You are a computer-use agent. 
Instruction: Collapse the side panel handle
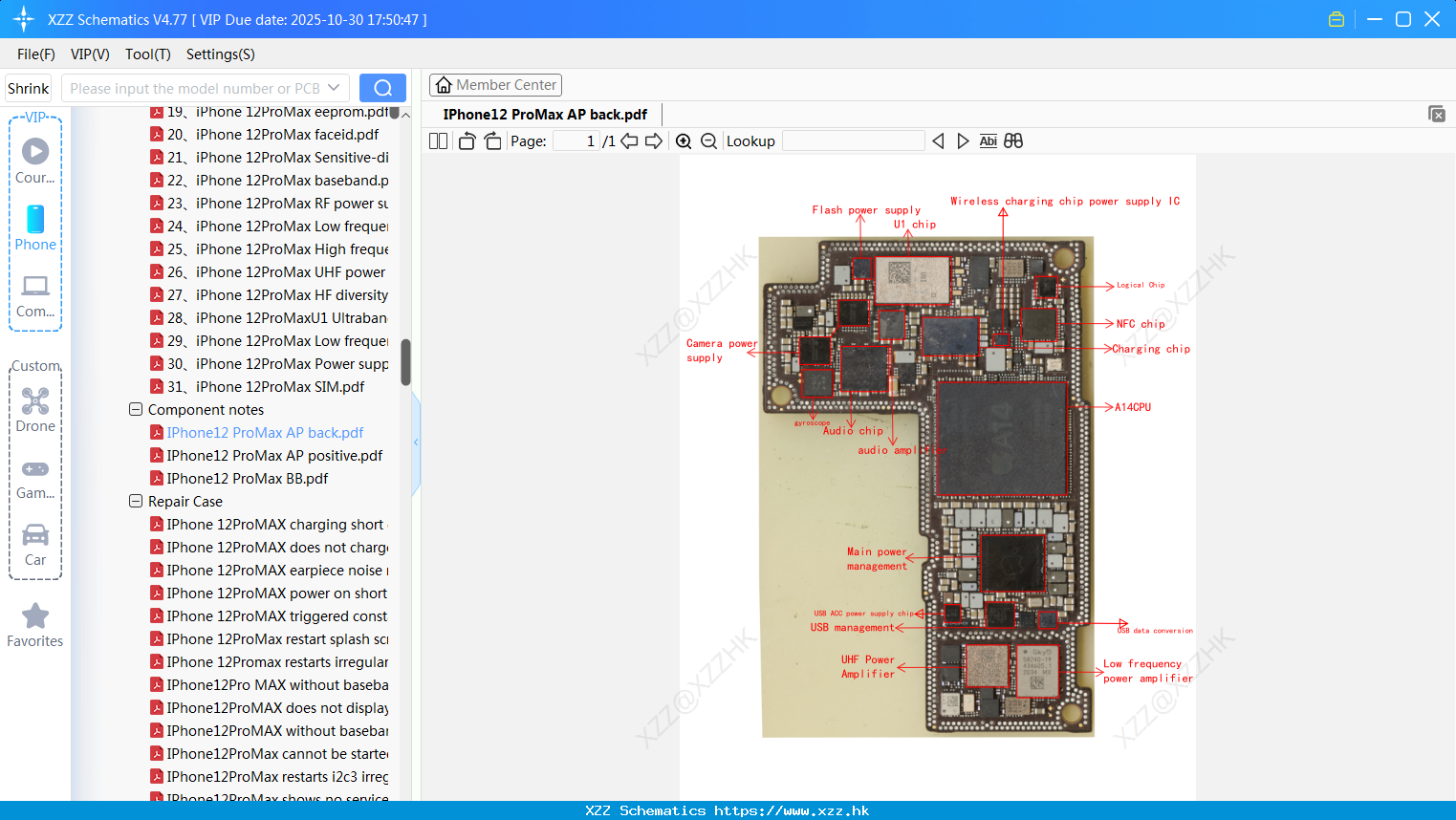coord(416,442)
